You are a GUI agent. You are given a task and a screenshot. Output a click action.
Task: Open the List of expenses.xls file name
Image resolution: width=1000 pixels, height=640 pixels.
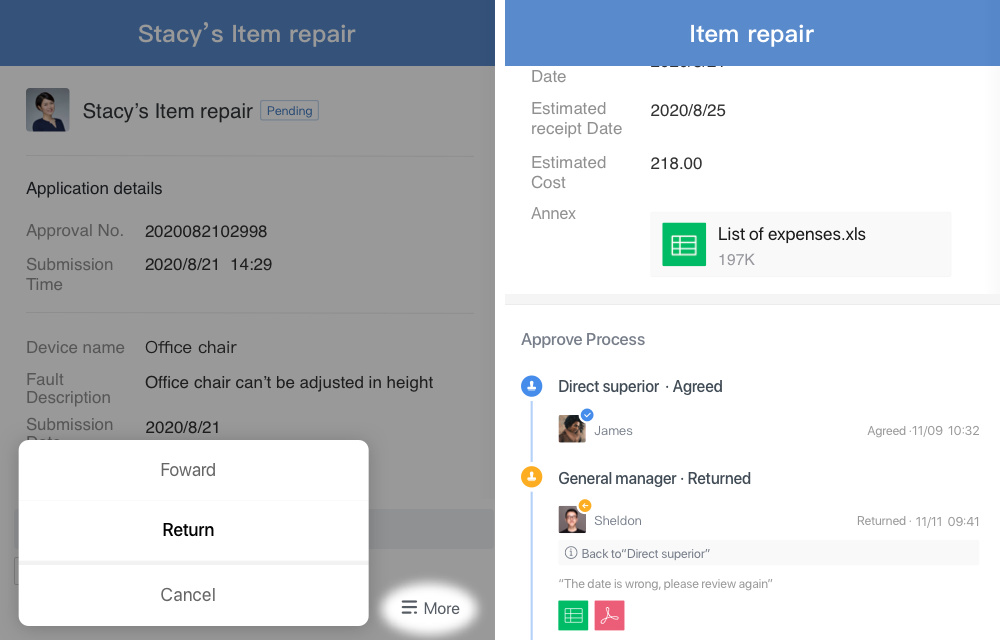point(791,234)
